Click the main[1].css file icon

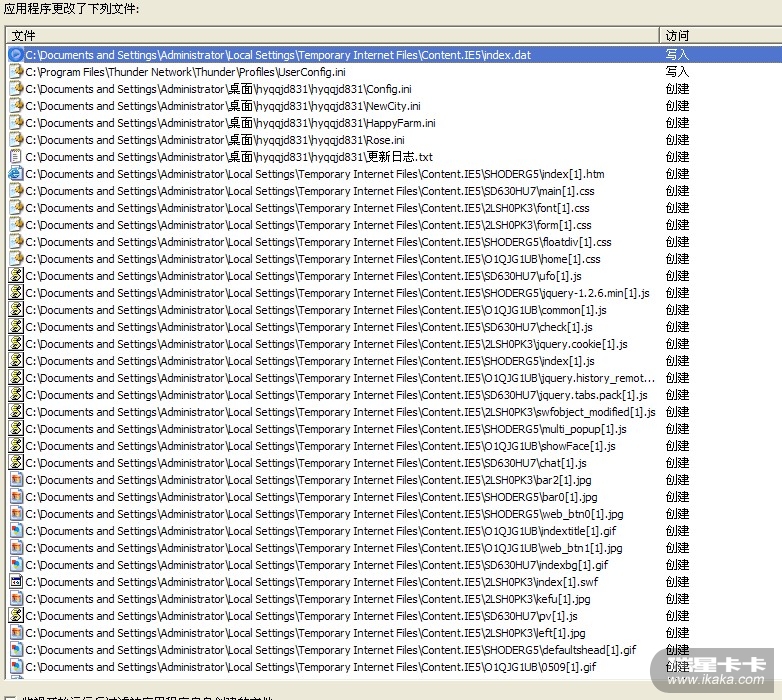[x=16, y=190]
